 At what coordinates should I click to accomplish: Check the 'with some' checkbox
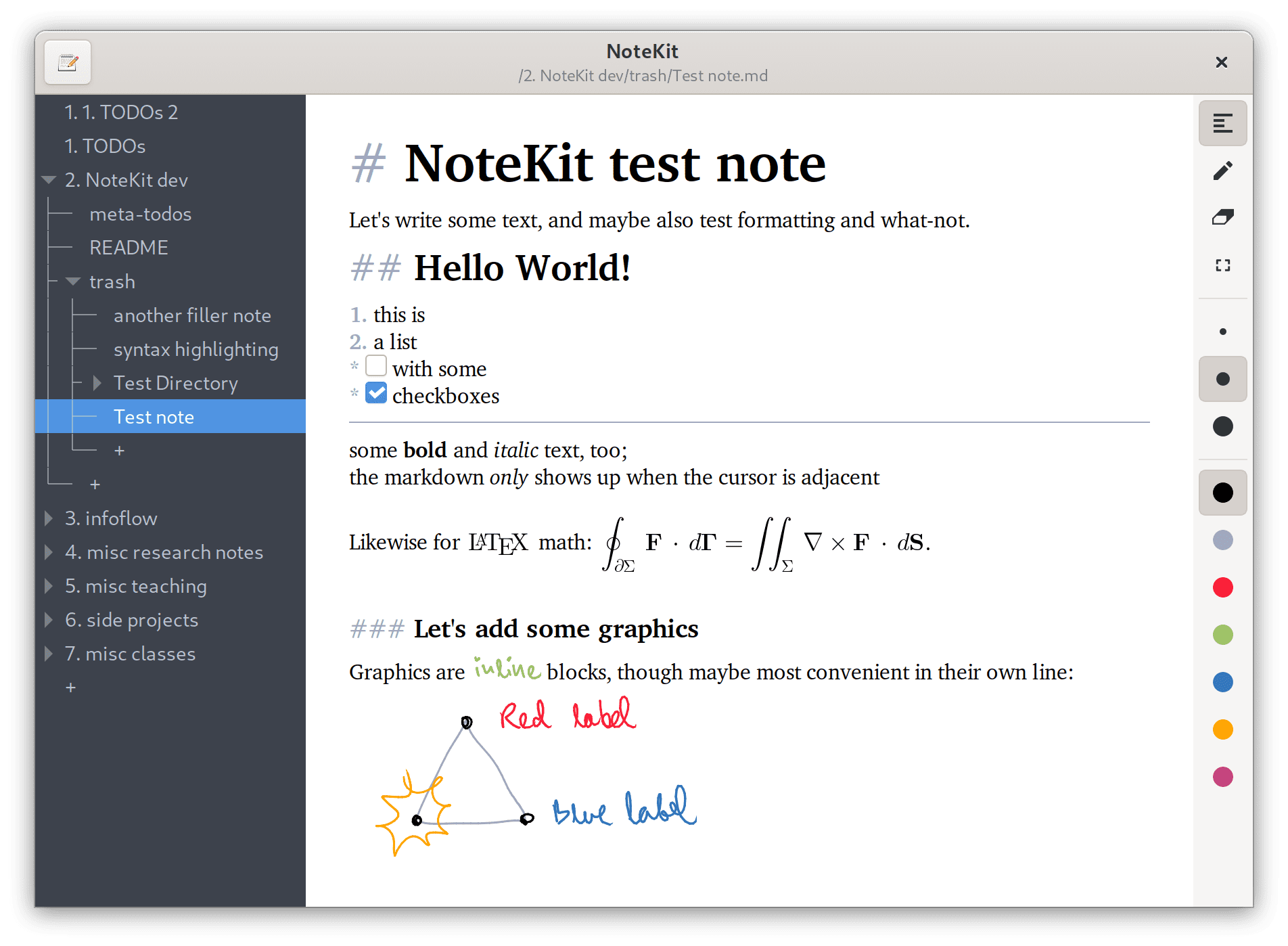[376, 366]
